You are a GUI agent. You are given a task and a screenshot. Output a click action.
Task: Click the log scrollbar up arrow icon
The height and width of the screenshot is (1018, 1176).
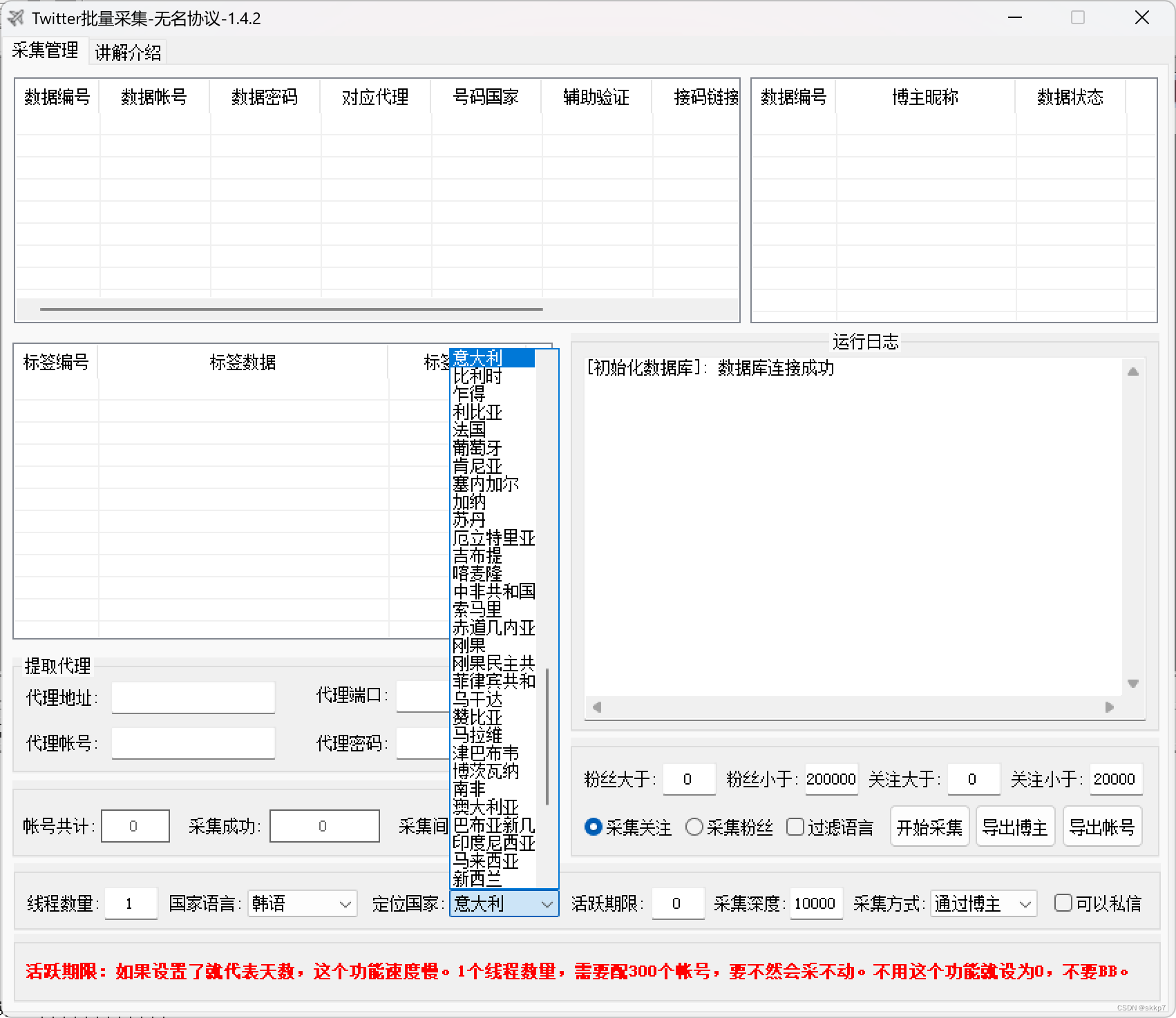(x=1132, y=371)
